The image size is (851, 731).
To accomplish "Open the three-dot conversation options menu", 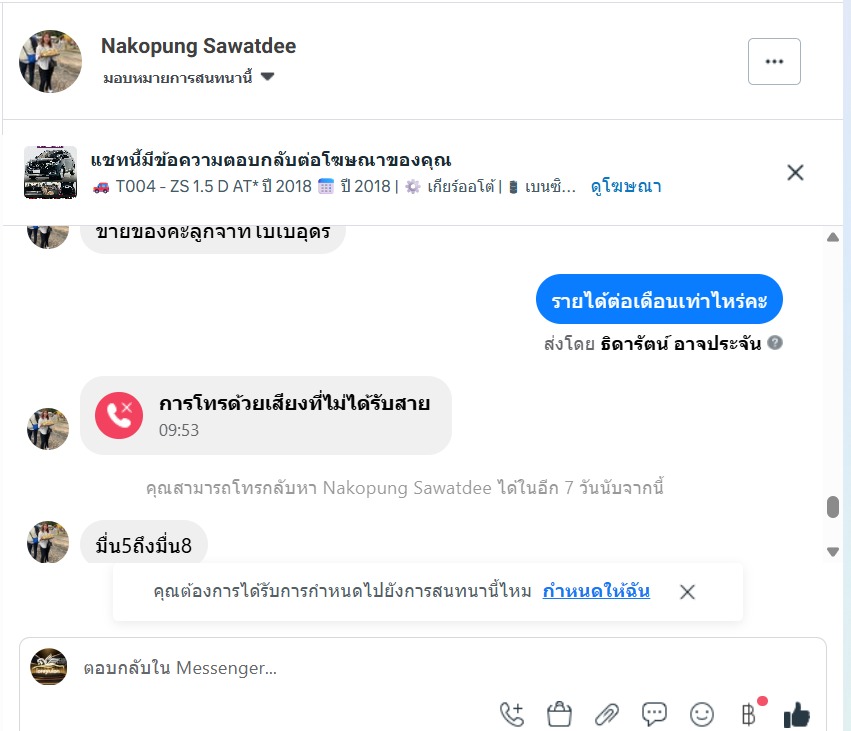I will [x=774, y=61].
